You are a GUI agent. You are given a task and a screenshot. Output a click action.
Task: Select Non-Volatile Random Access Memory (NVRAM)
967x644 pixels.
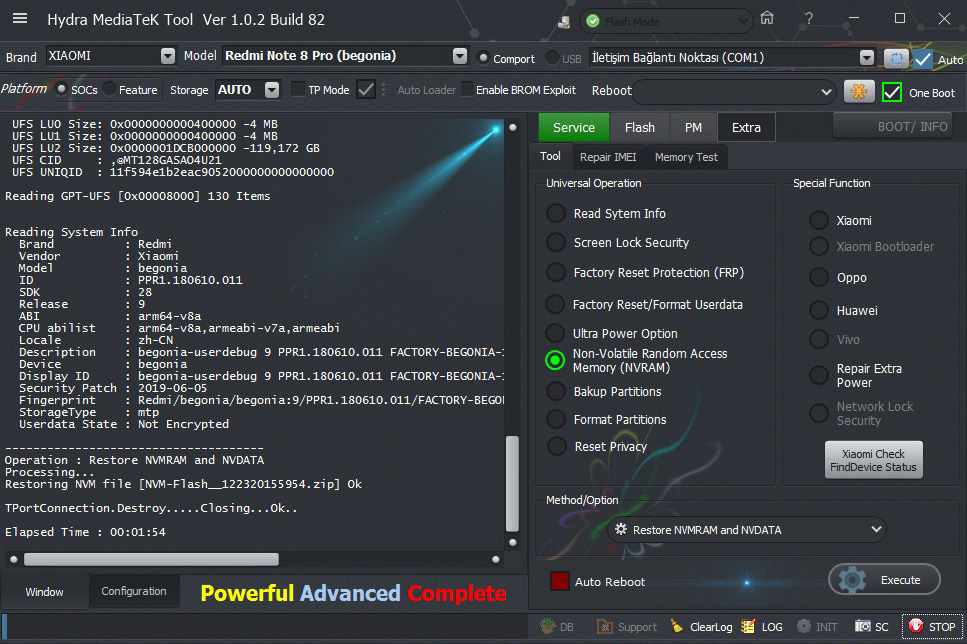[x=556, y=360]
